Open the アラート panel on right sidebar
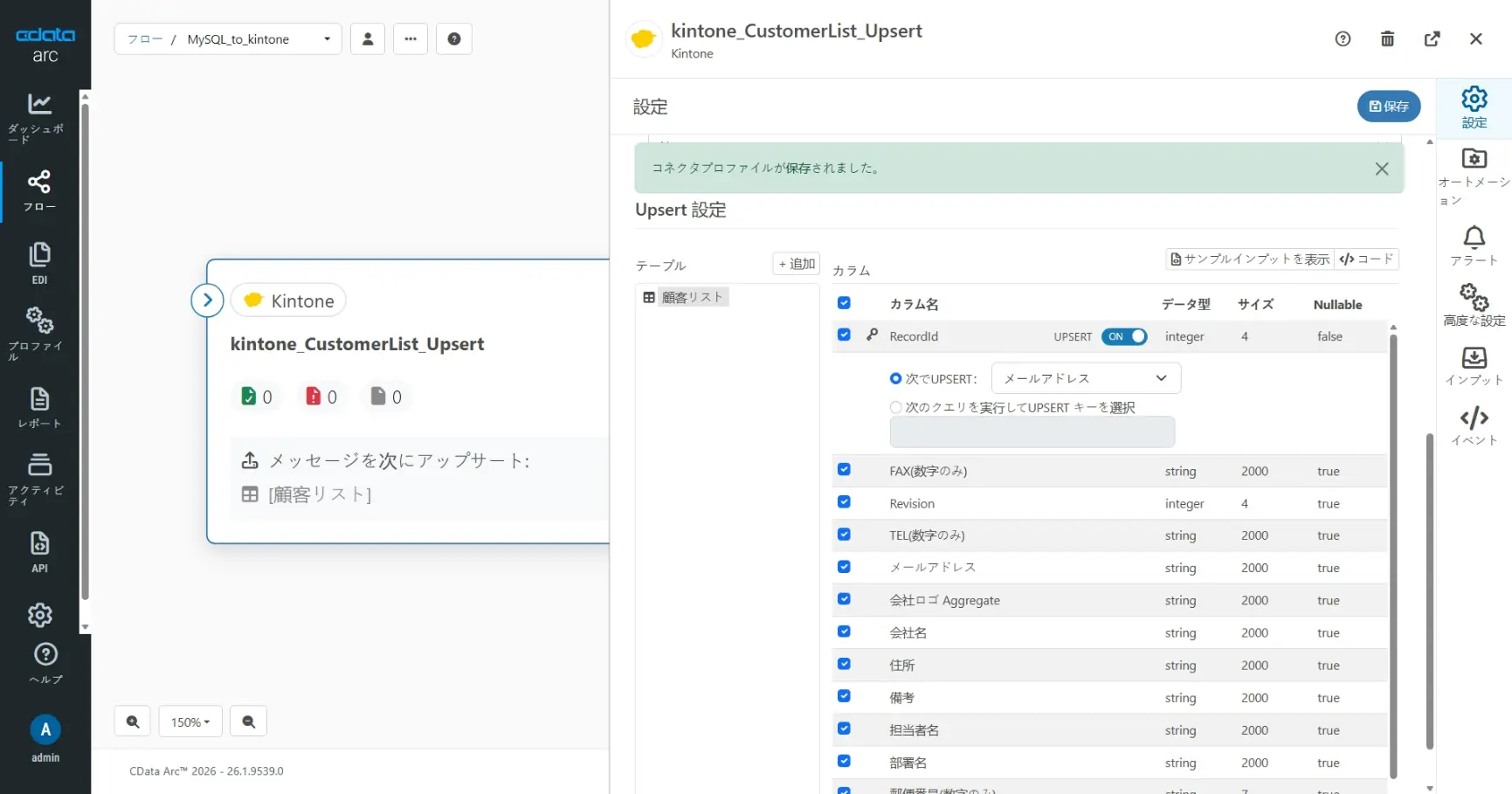 [1474, 245]
